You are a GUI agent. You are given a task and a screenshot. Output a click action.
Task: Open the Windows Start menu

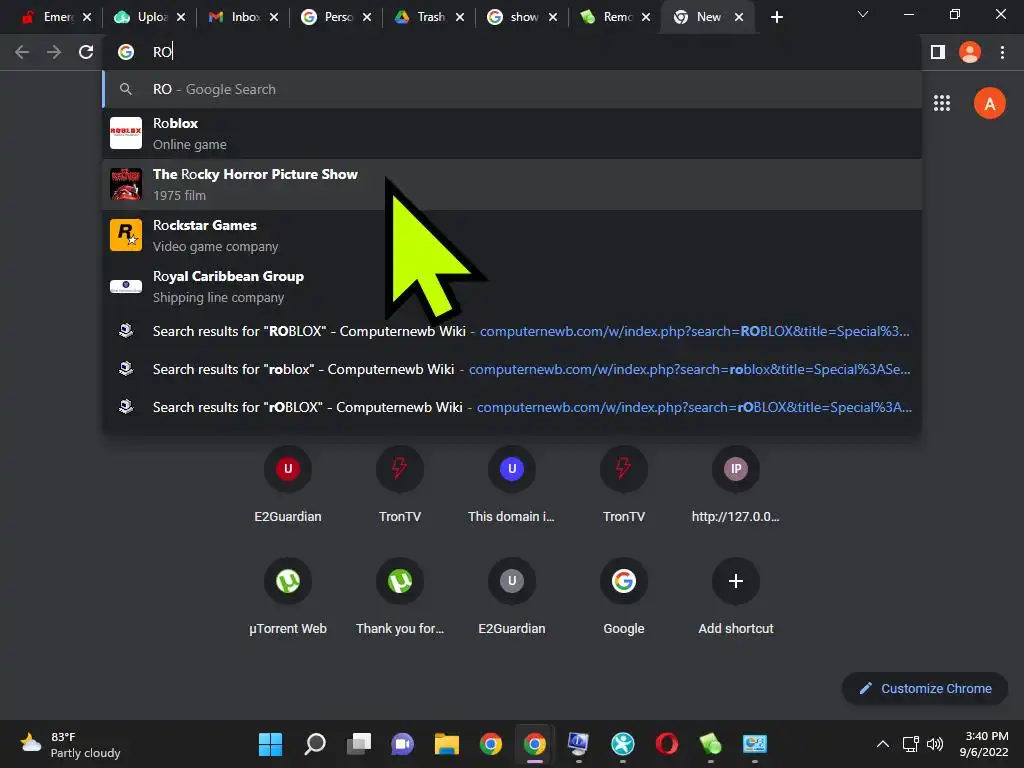(x=270, y=744)
